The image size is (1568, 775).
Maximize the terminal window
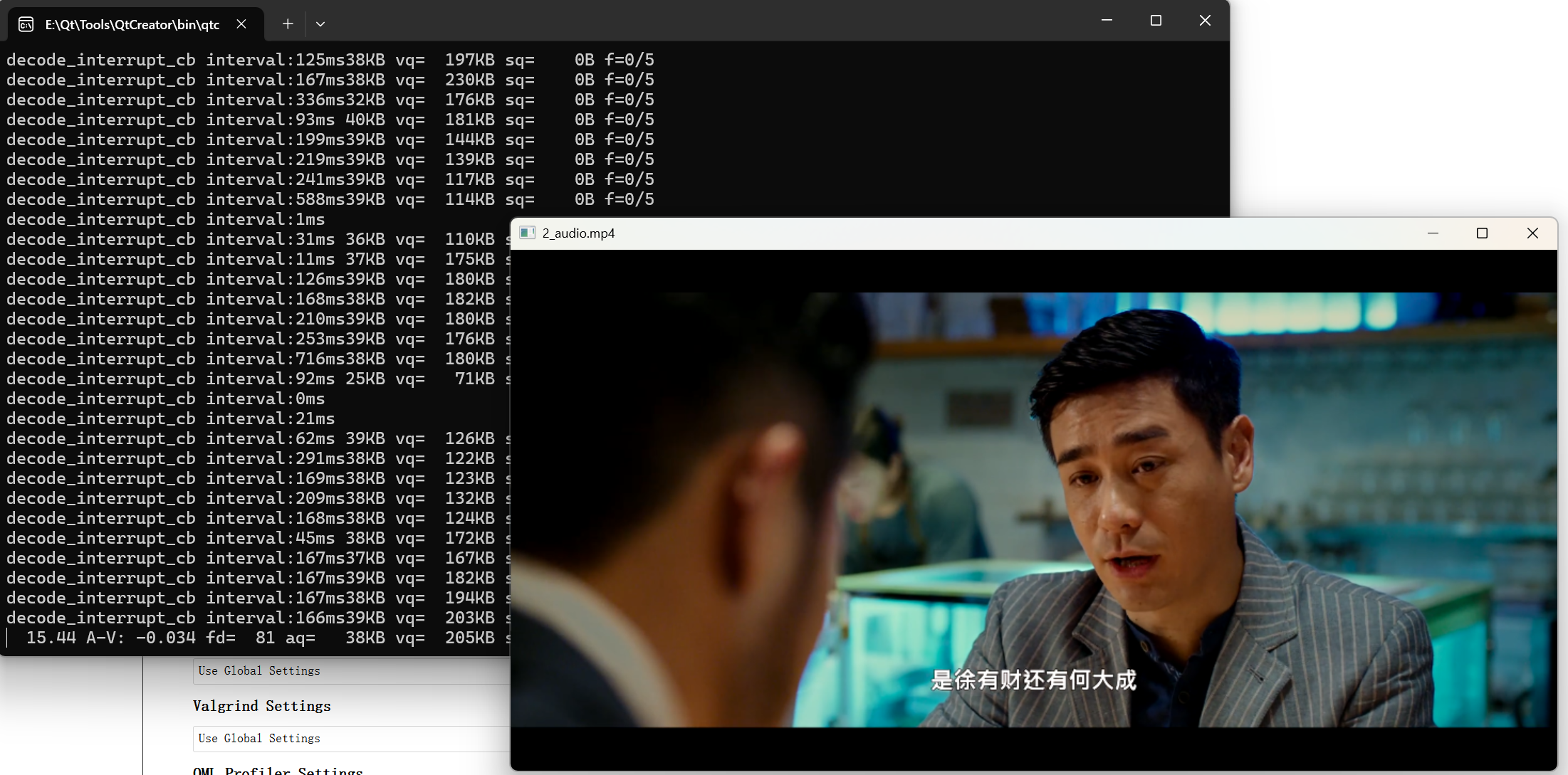tap(1156, 21)
